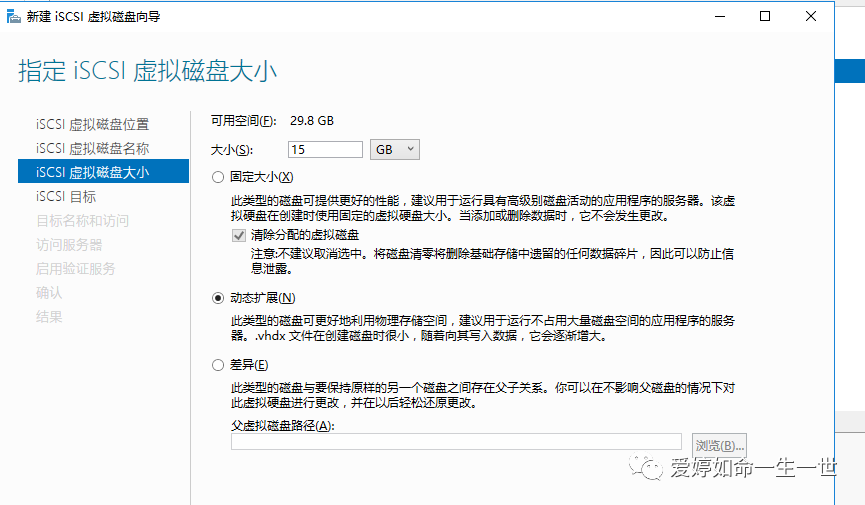The image size is (865, 505).
Task: Open the GB size unit dropdown
Action: [x=394, y=150]
